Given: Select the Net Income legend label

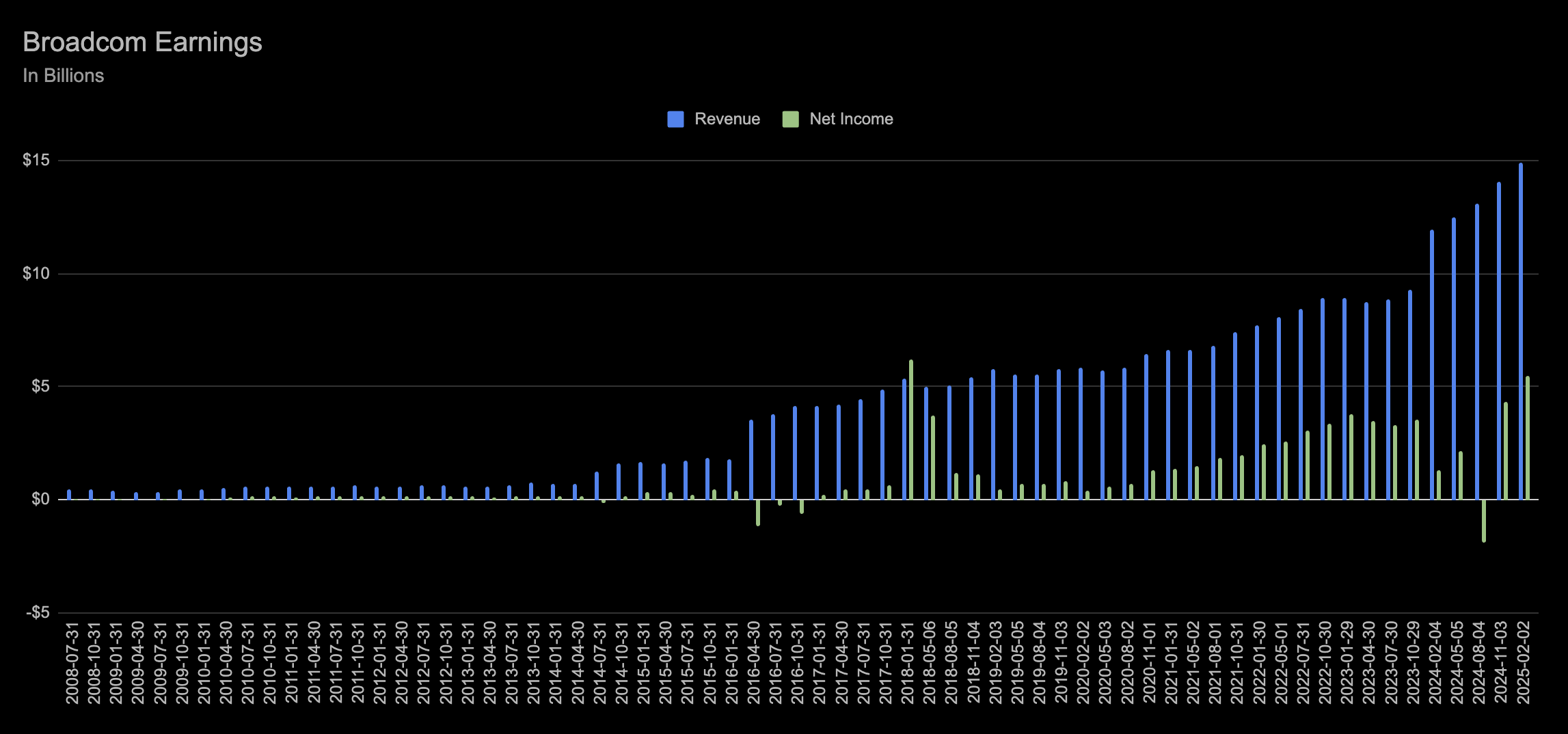Looking at the screenshot, I should click(x=851, y=120).
